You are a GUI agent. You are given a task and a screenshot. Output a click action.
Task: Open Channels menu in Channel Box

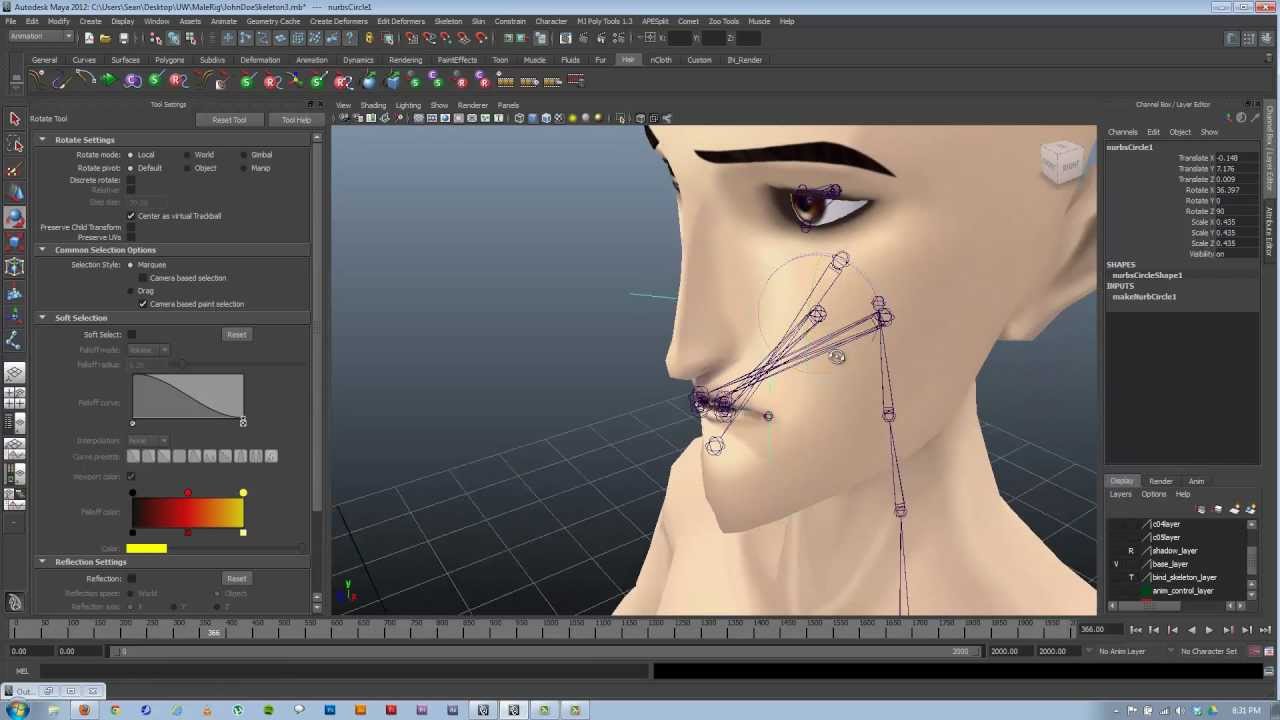[1122, 132]
